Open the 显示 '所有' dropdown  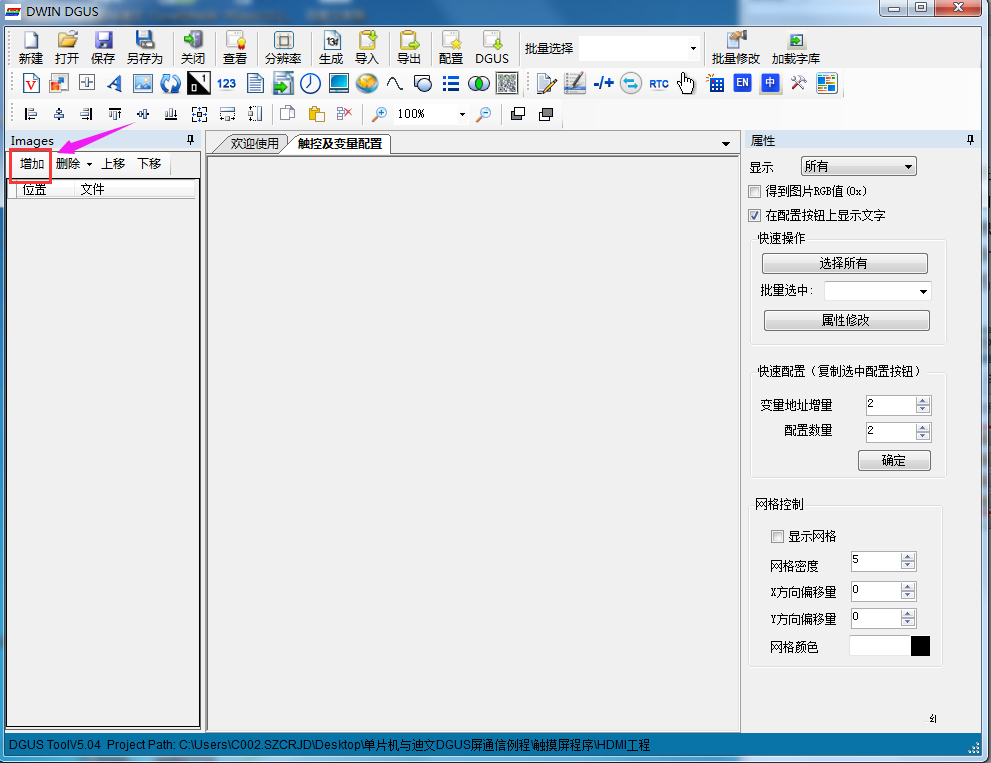click(858, 166)
